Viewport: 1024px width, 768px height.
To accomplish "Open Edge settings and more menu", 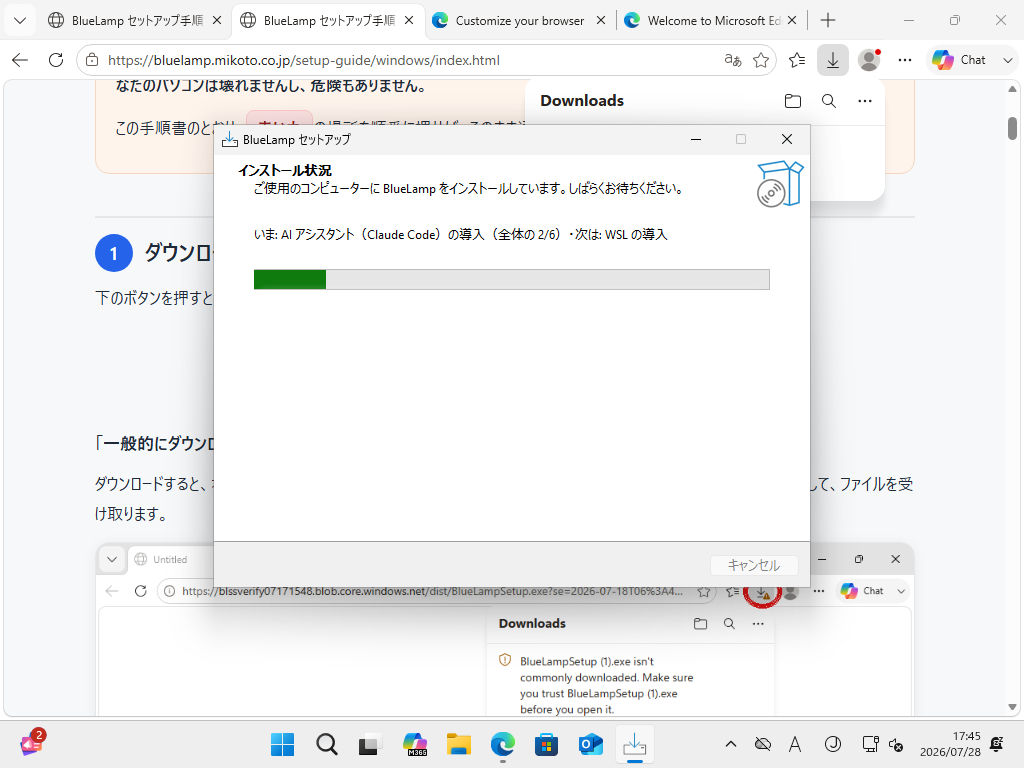I will 904,60.
